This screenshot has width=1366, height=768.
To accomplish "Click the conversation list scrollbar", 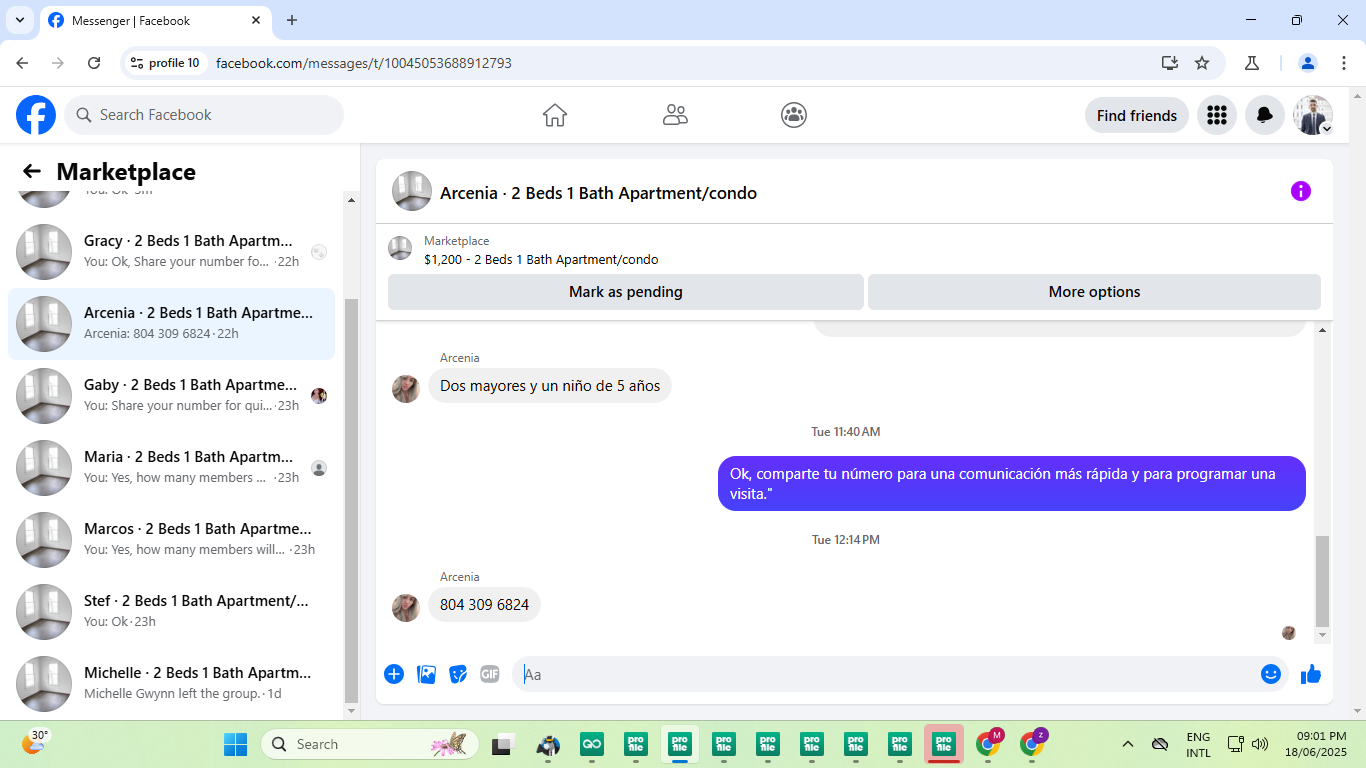I will click(x=351, y=500).
